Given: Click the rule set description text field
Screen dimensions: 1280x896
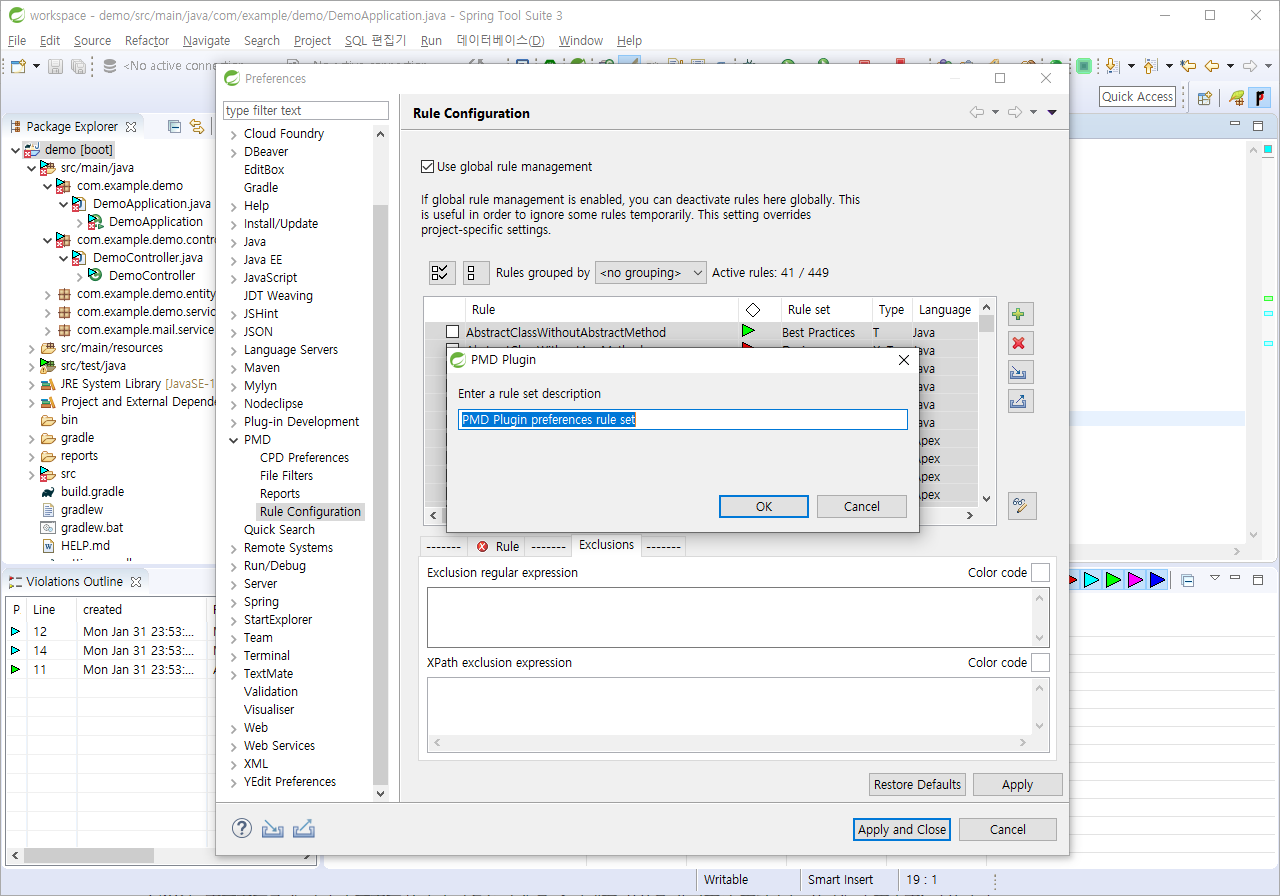Looking at the screenshot, I should 683,420.
